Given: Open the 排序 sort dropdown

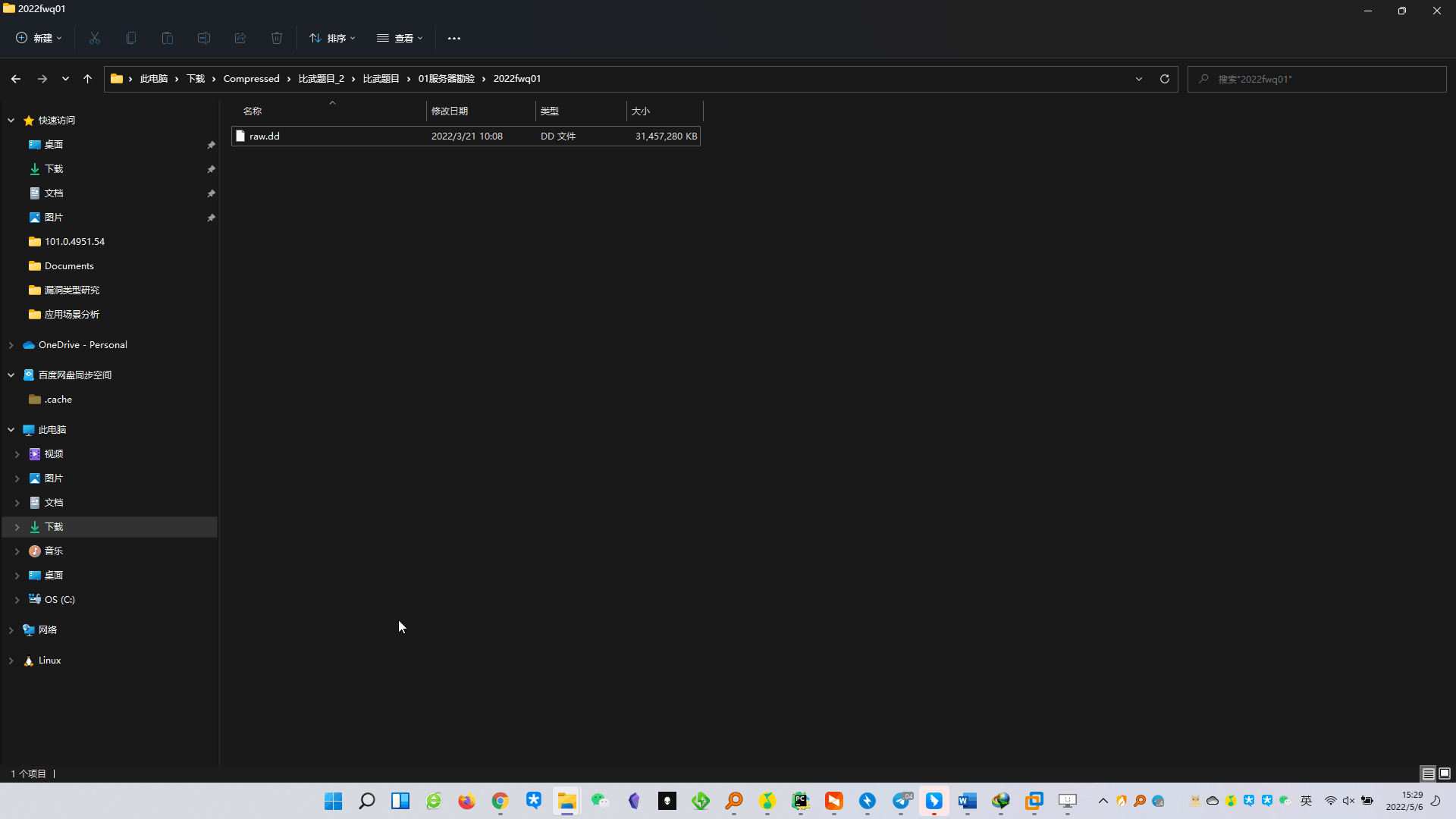Looking at the screenshot, I should (x=332, y=38).
